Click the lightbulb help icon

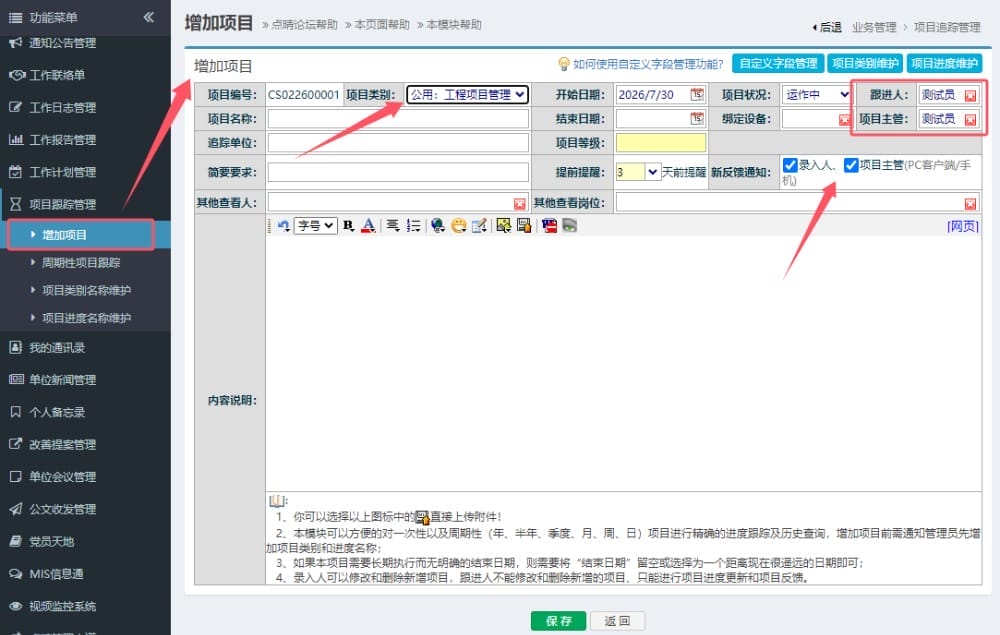tap(564, 64)
